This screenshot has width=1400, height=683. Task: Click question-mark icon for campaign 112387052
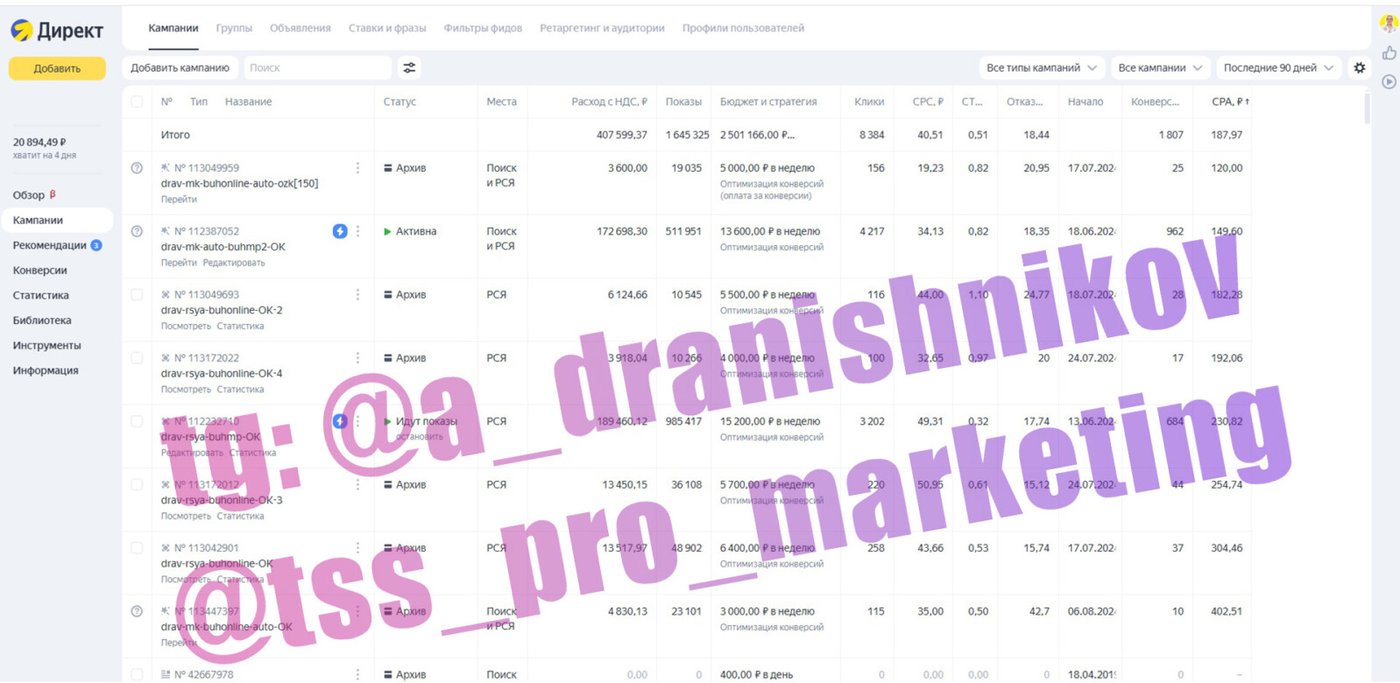coord(137,231)
